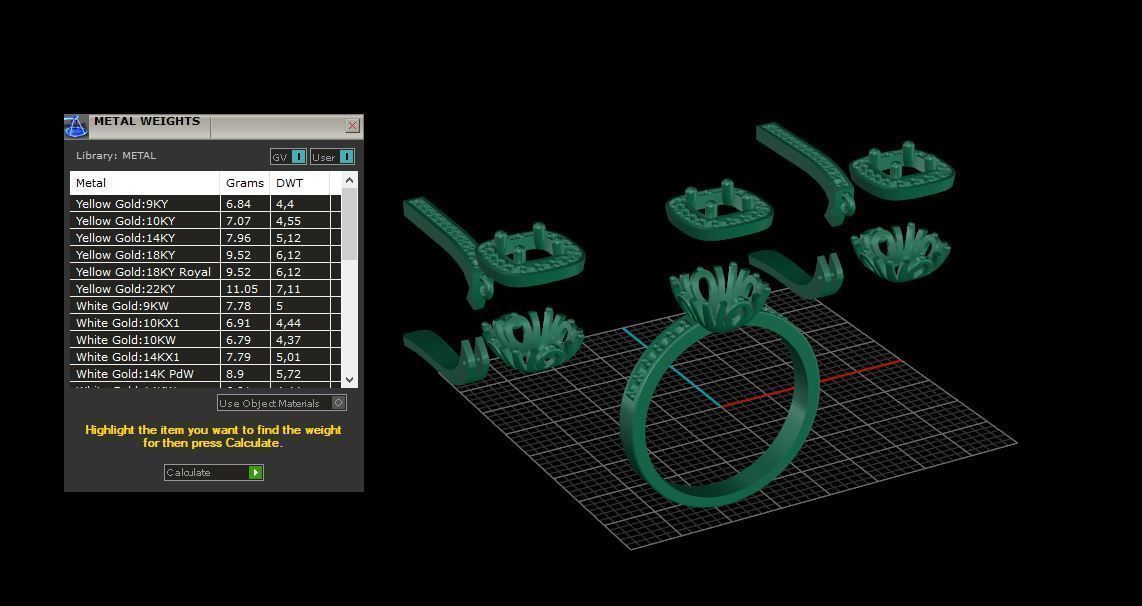Select the ring's prong head setting
Screen dimensions: 1142x606
720,297
